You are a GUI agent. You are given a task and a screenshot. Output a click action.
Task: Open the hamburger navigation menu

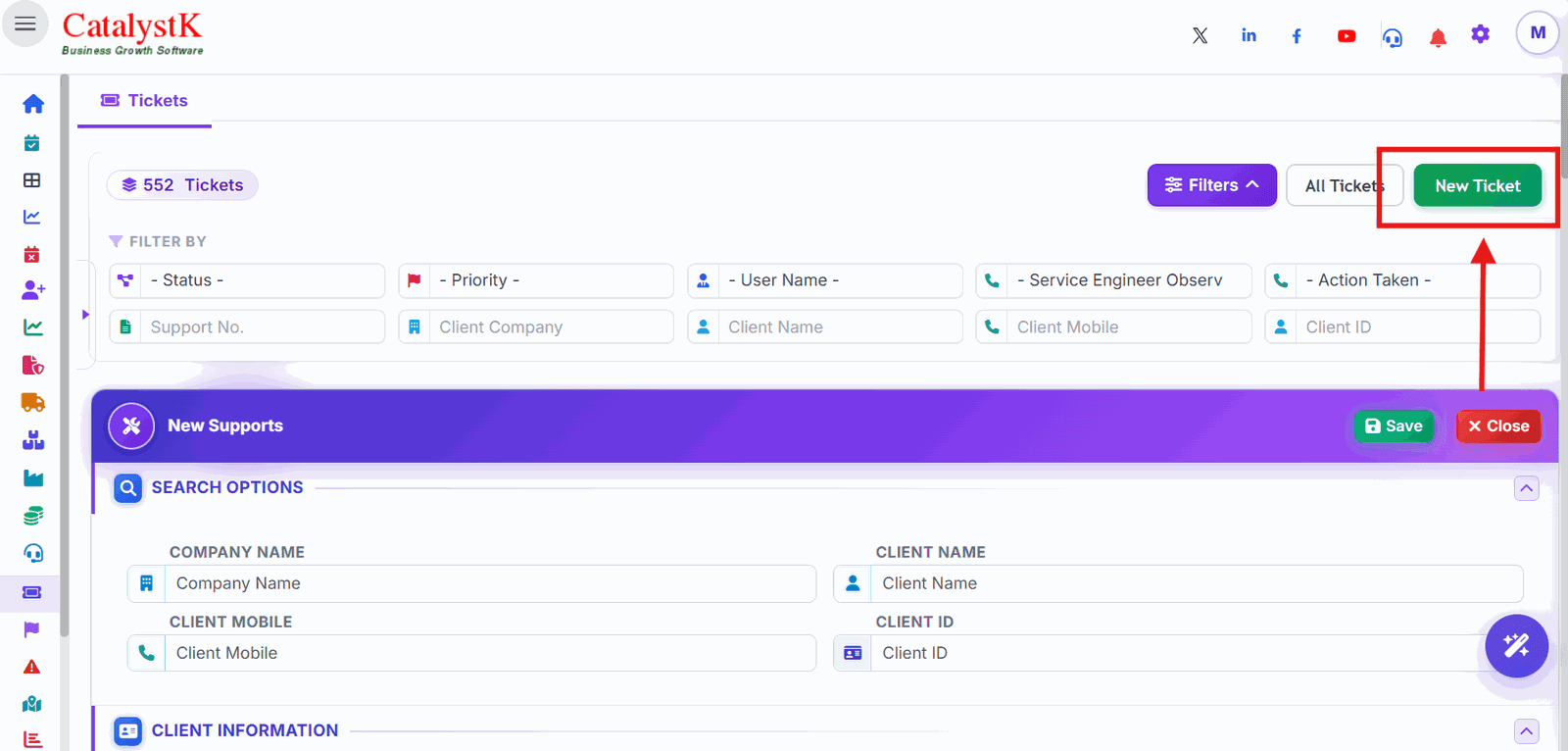[x=25, y=24]
